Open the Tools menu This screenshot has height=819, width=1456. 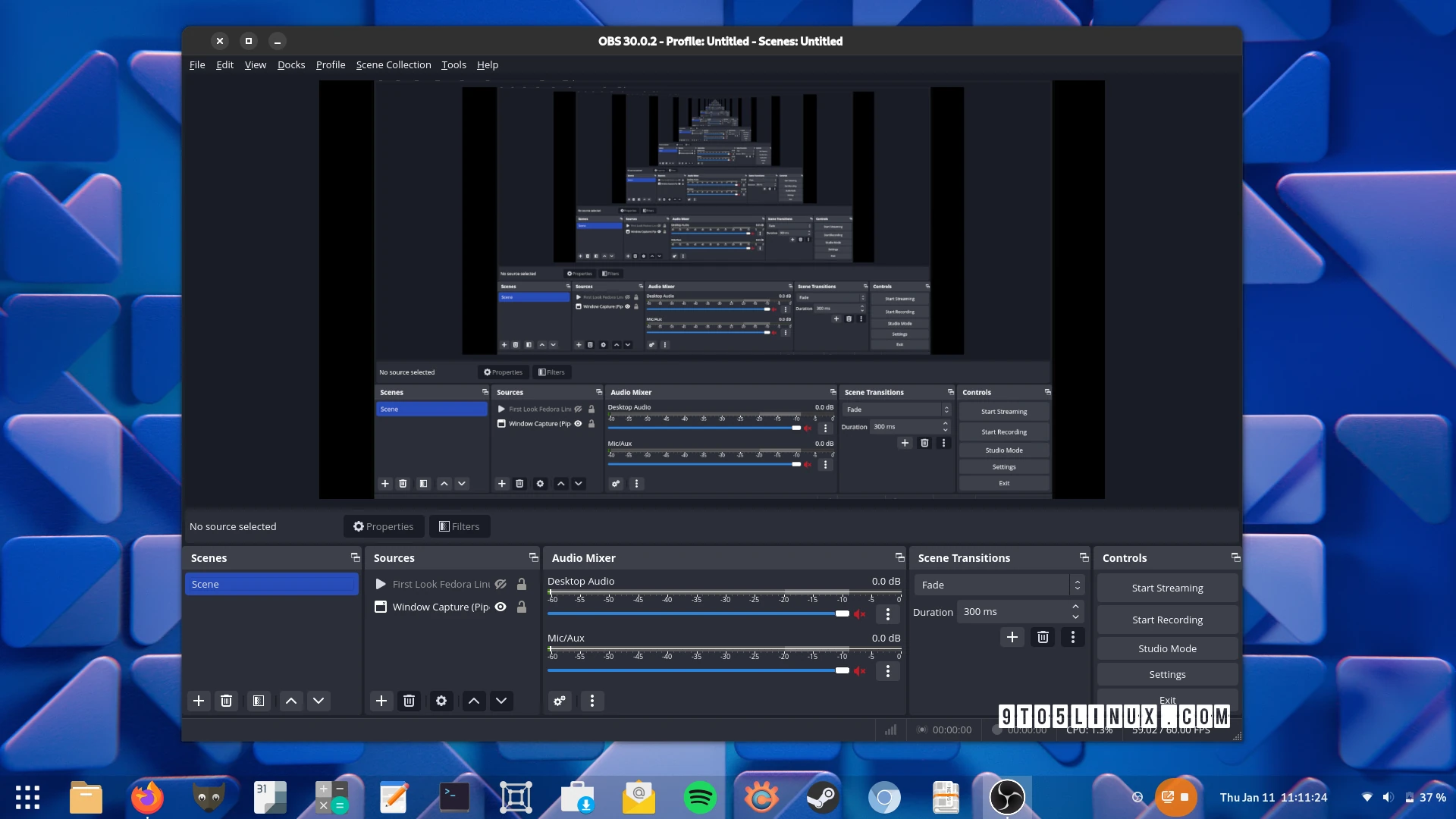(453, 64)
